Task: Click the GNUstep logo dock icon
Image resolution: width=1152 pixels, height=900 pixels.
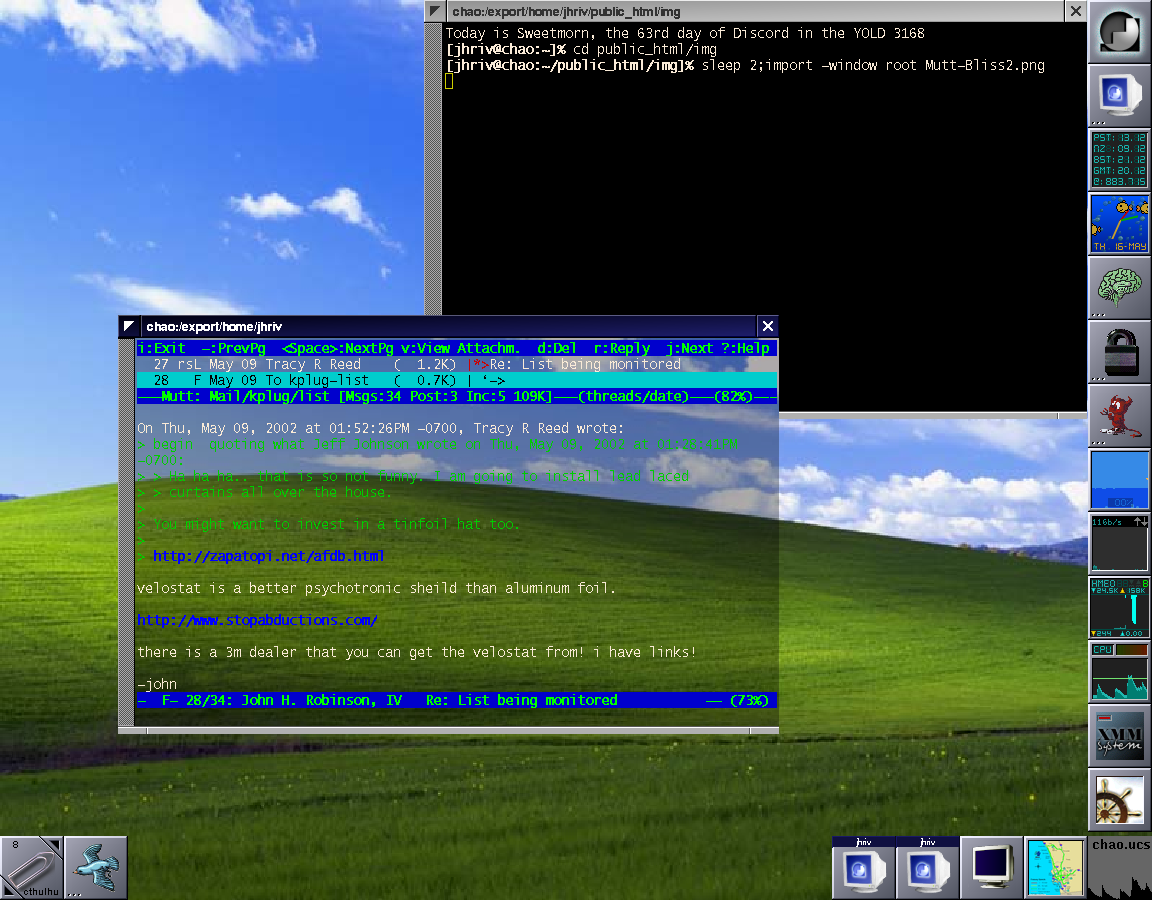Action: pyautogui.click(x=1119, y=33)
